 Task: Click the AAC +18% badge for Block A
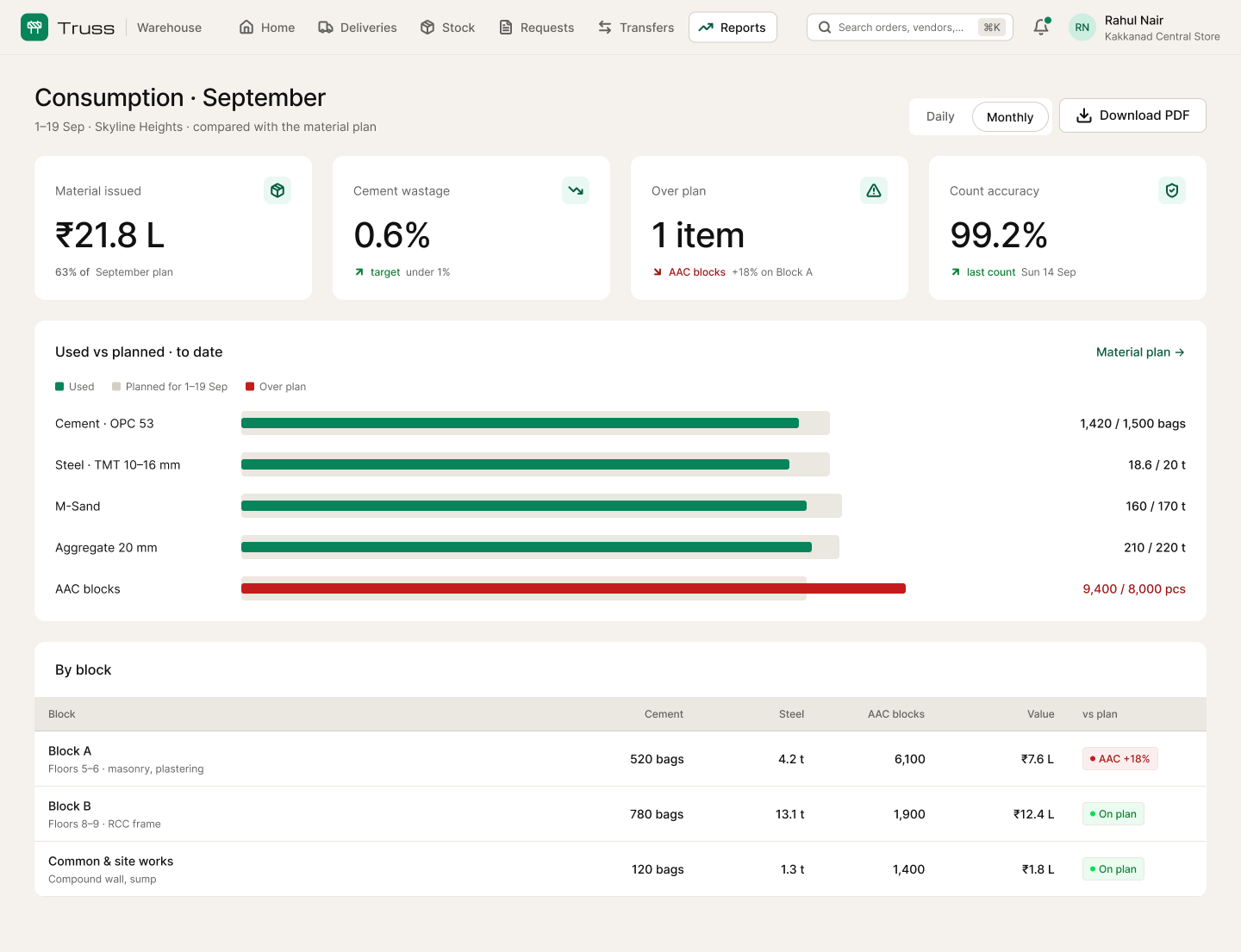pyautogui.click(x=1119, y=759)
